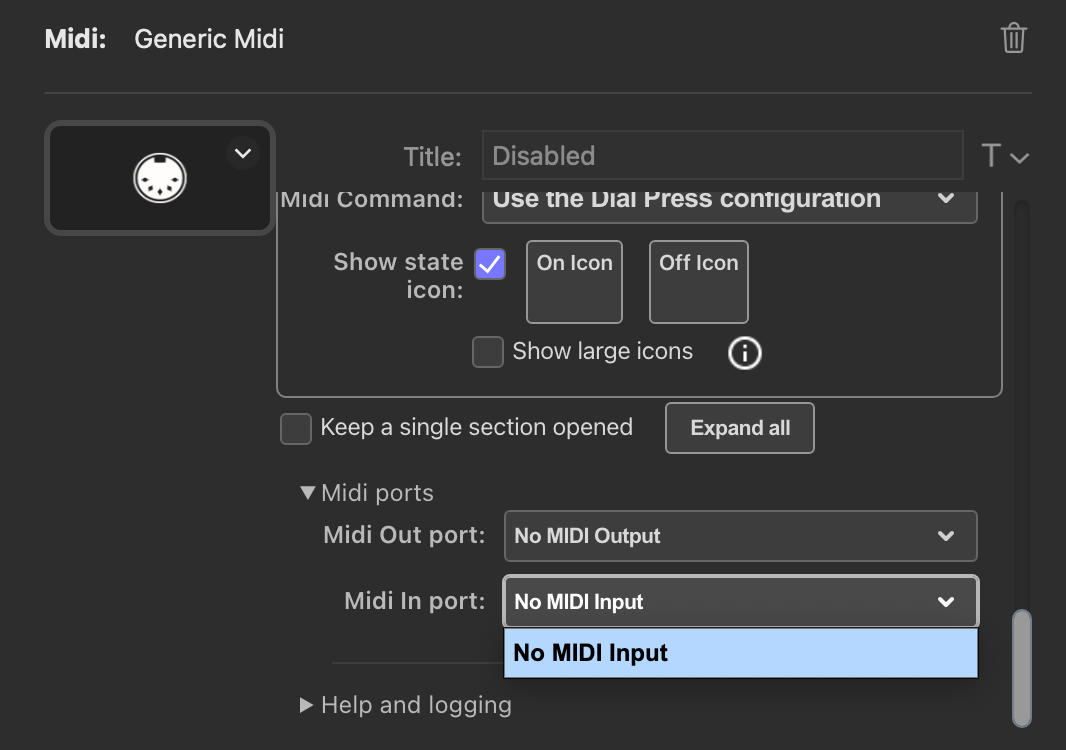Click the vertical scrollbar thumb

[x=1021, y=666]
